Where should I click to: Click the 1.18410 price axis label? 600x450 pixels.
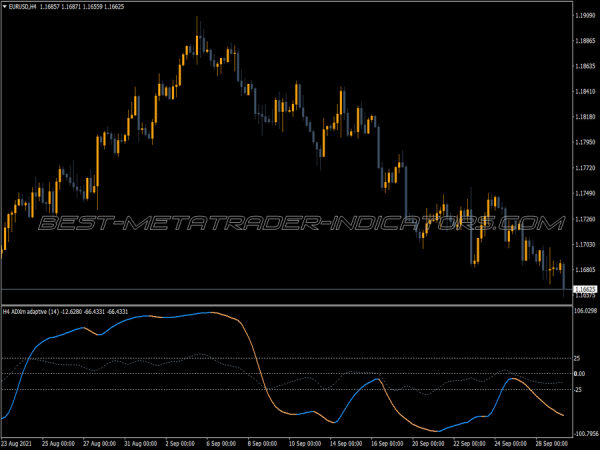tap(585, 91)
